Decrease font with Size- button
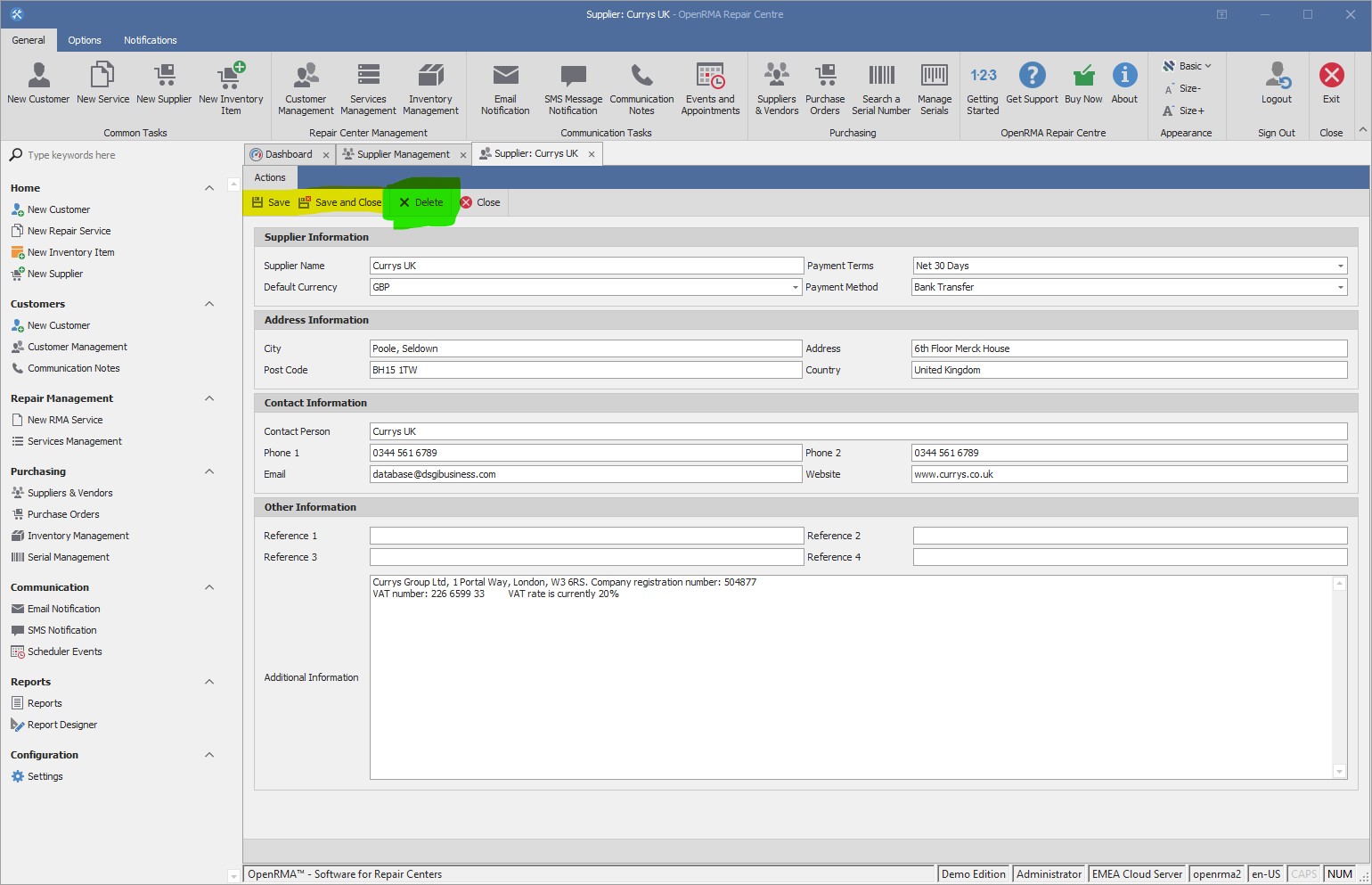Screen dimensions: 1372x885 [x=1182, y=88]
